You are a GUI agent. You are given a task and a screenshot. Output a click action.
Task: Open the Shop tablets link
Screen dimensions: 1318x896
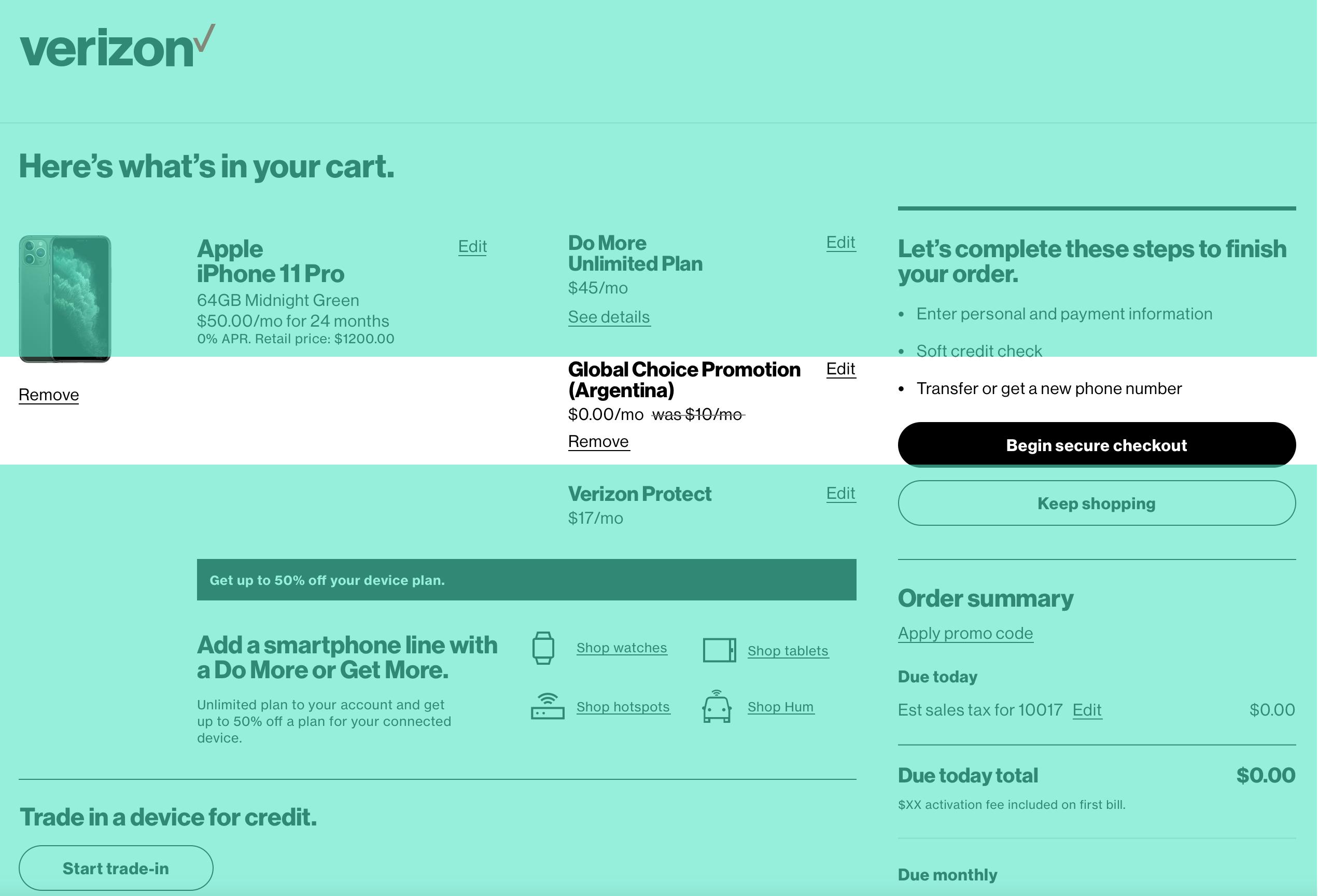pyautogui.click(x=787, y=650)
